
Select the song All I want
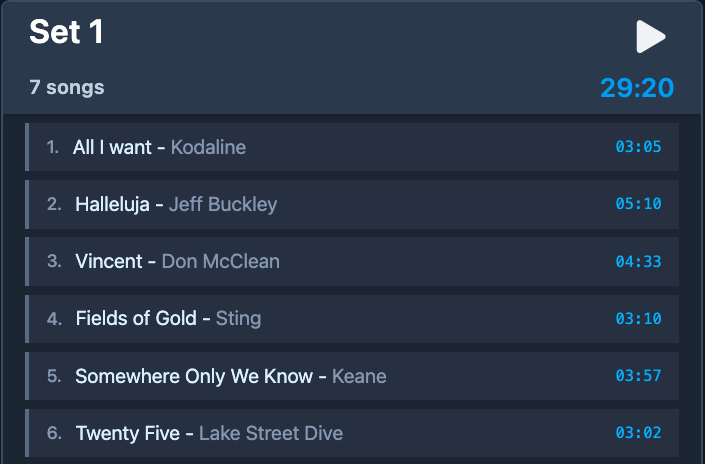[x=112, y=148]
